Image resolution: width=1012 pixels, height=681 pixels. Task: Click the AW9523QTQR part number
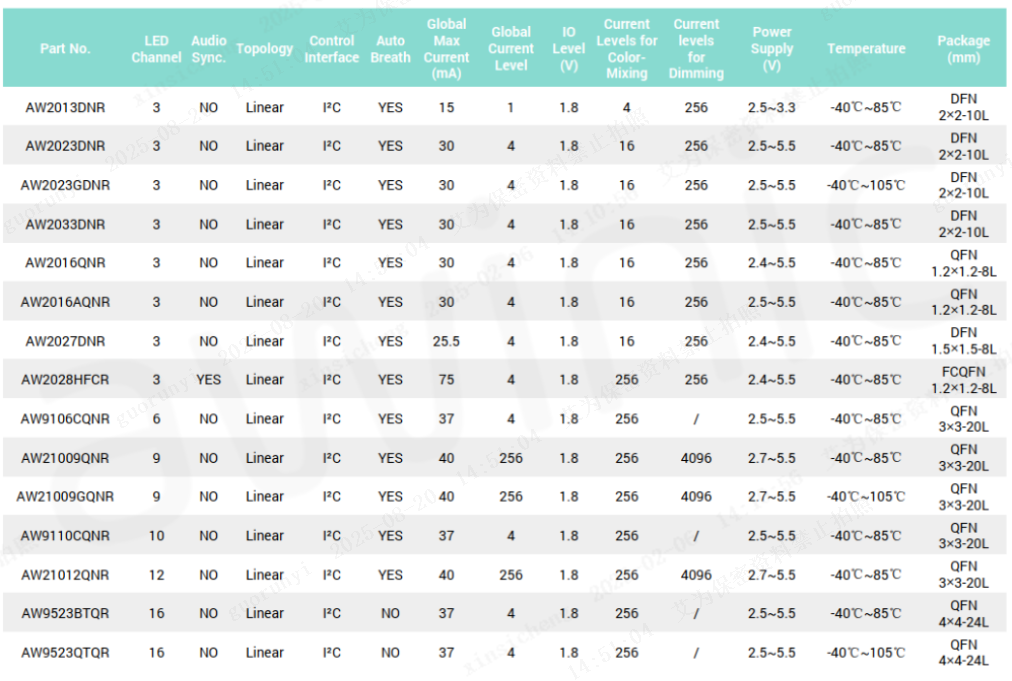pyautogui.click(x=65, y=652)
